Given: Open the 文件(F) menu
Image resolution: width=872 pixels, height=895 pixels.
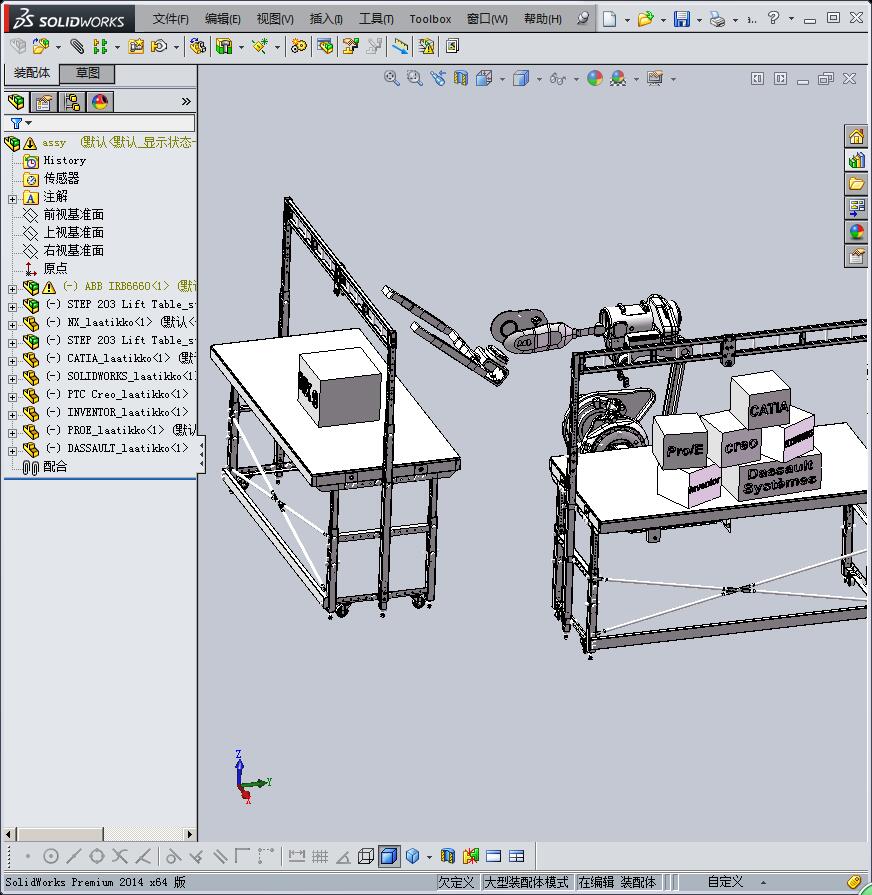Looking at the screenshot, I should pyautogui.click(x=171, y=19).
